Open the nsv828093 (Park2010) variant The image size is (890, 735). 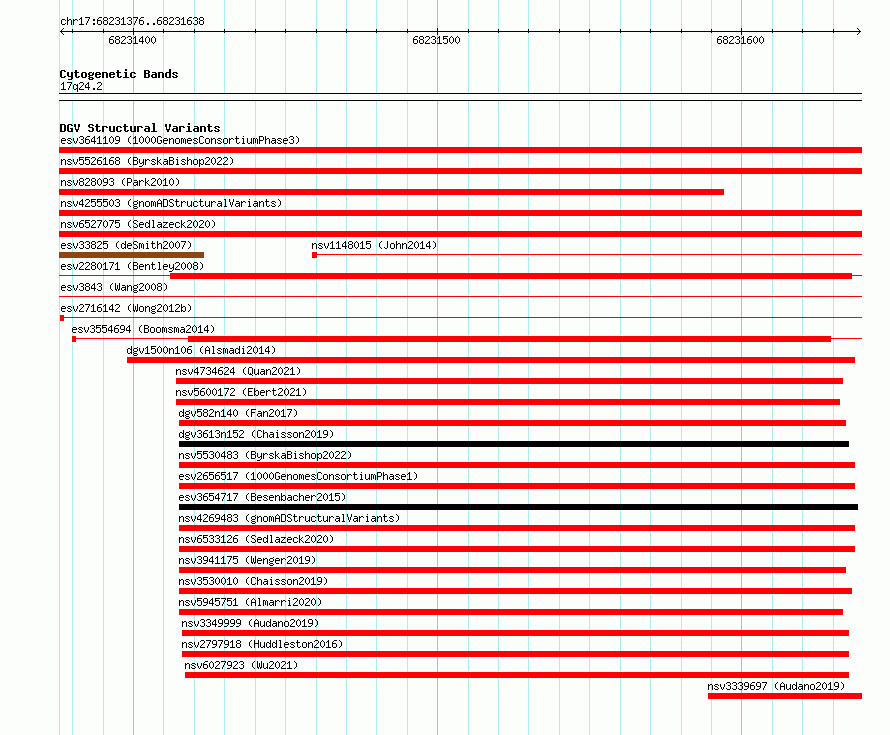(x=120, y=182)
